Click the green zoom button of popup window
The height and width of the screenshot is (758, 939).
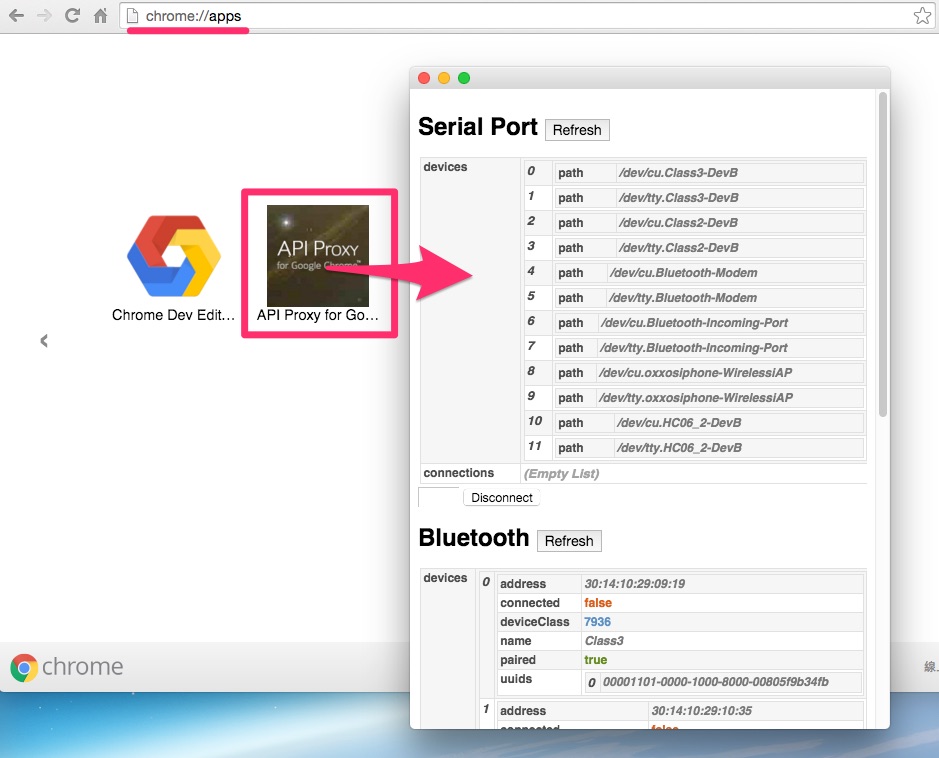[x=464, y=78]
